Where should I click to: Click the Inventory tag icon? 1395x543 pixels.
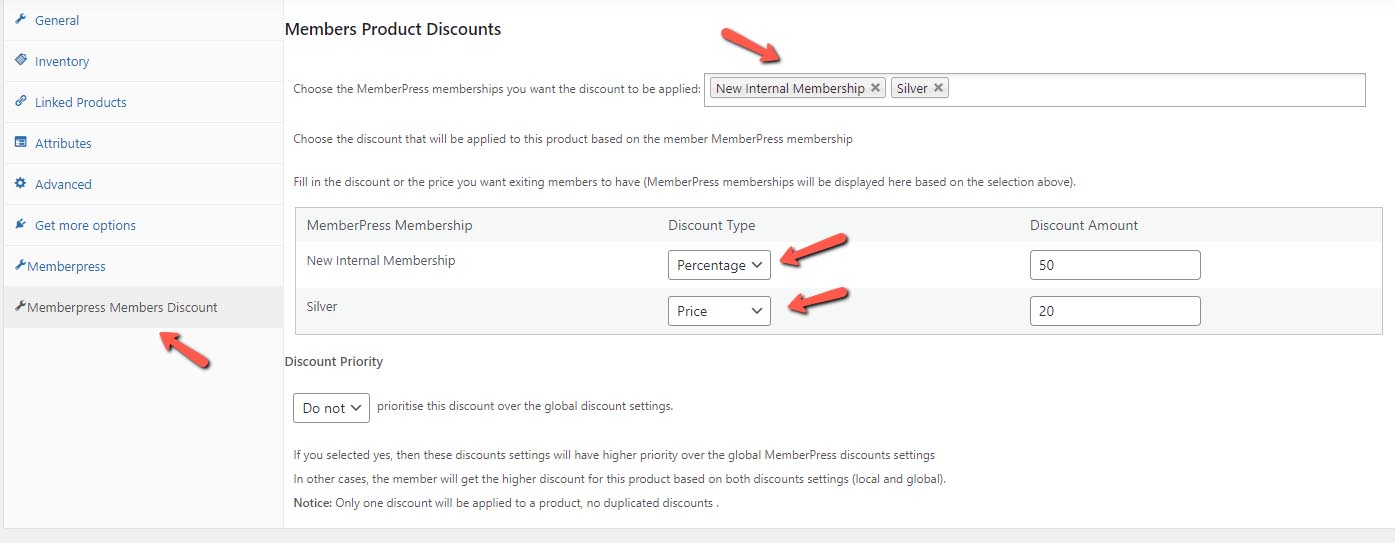[x=20, y=60]
